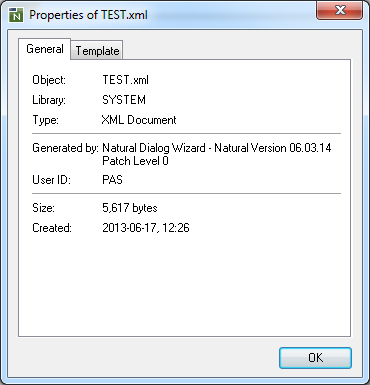Confirm with the OK button

pos(315,358)
